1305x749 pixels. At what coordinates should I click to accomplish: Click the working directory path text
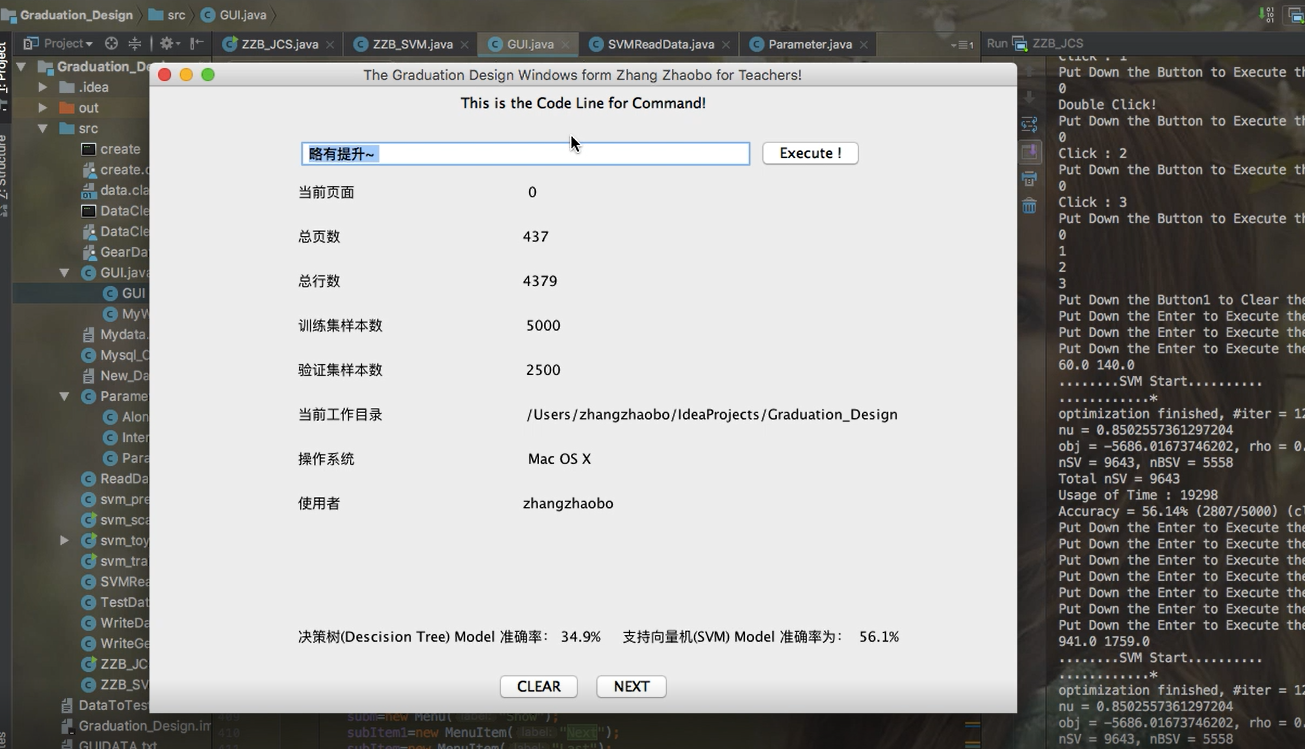click(712, 414)
